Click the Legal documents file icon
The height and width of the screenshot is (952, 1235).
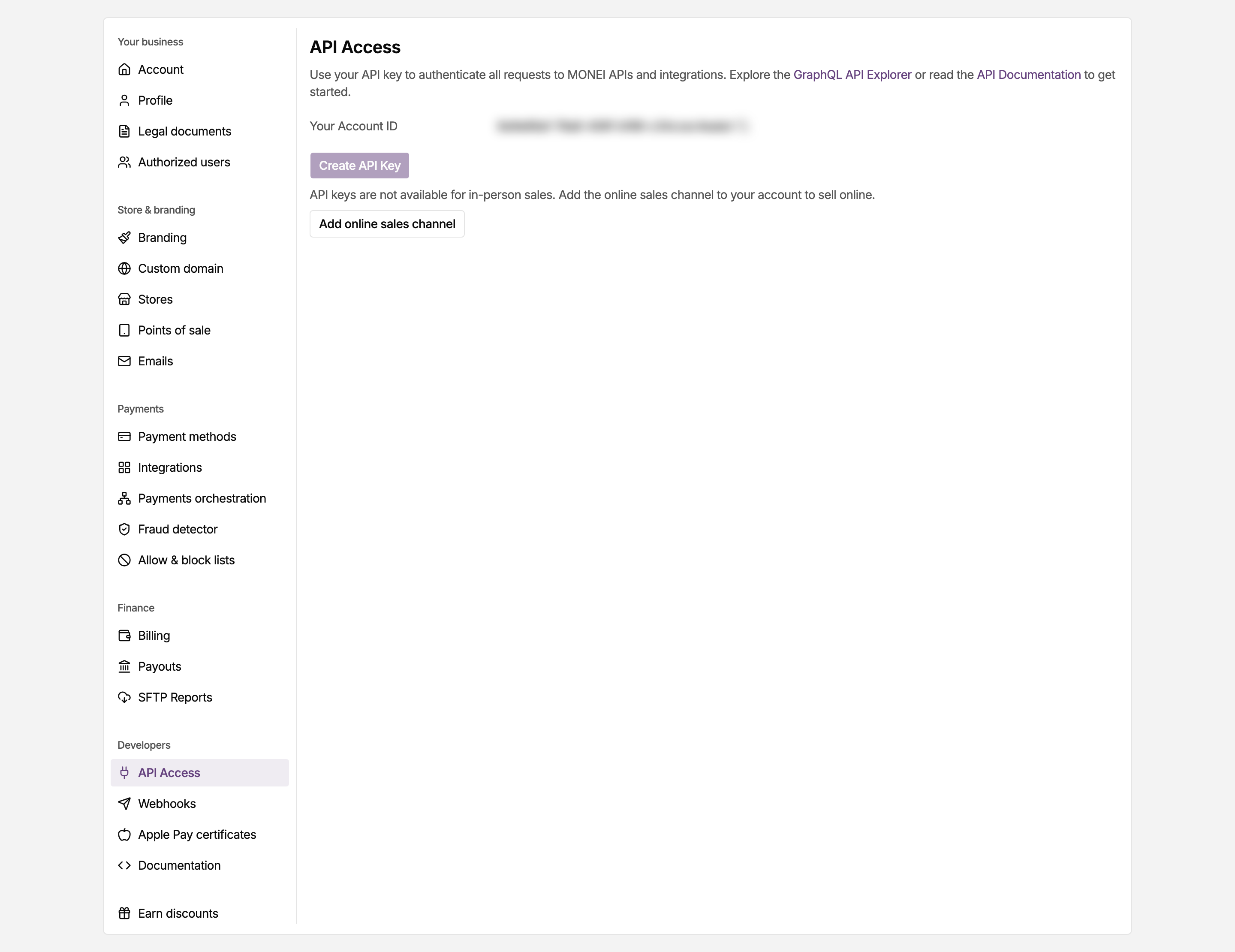(x=124, y=131)
